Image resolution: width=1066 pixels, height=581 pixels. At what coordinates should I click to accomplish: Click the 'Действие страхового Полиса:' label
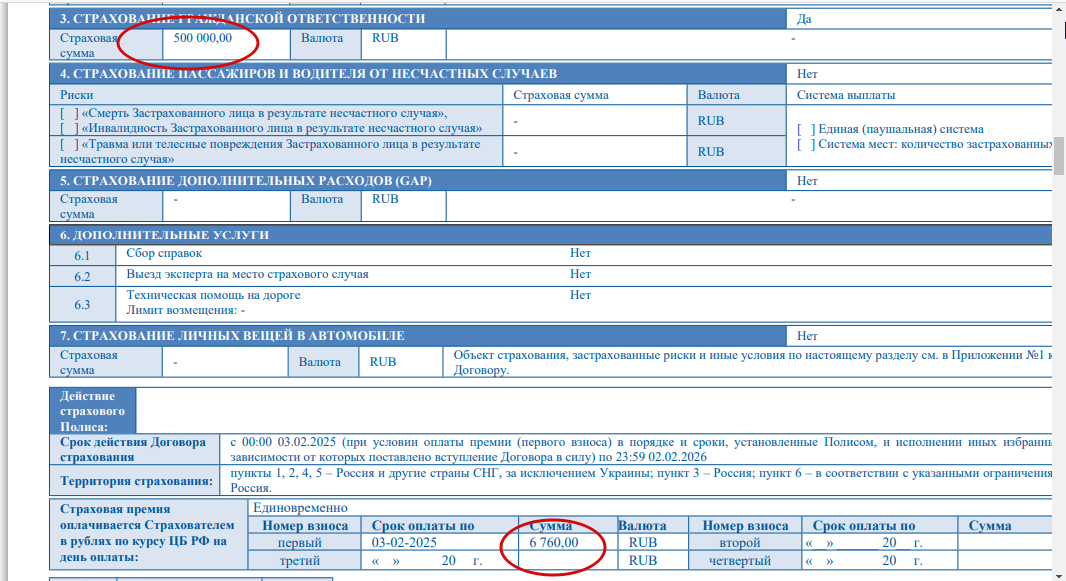(92, 411)
